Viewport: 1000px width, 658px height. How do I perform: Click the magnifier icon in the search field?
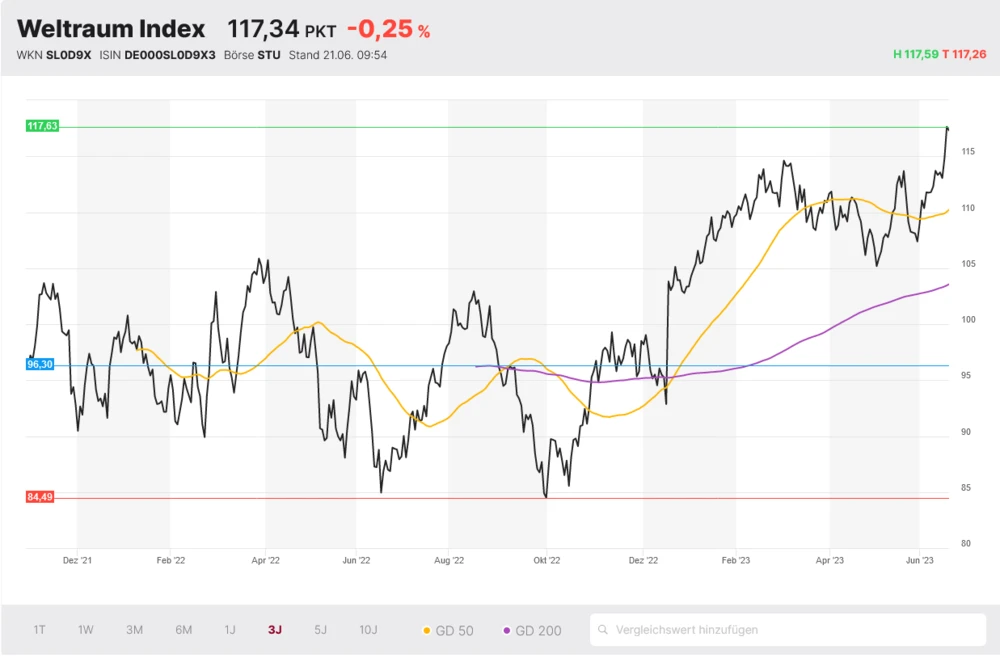pyautogui.click(x=603, y=630)
